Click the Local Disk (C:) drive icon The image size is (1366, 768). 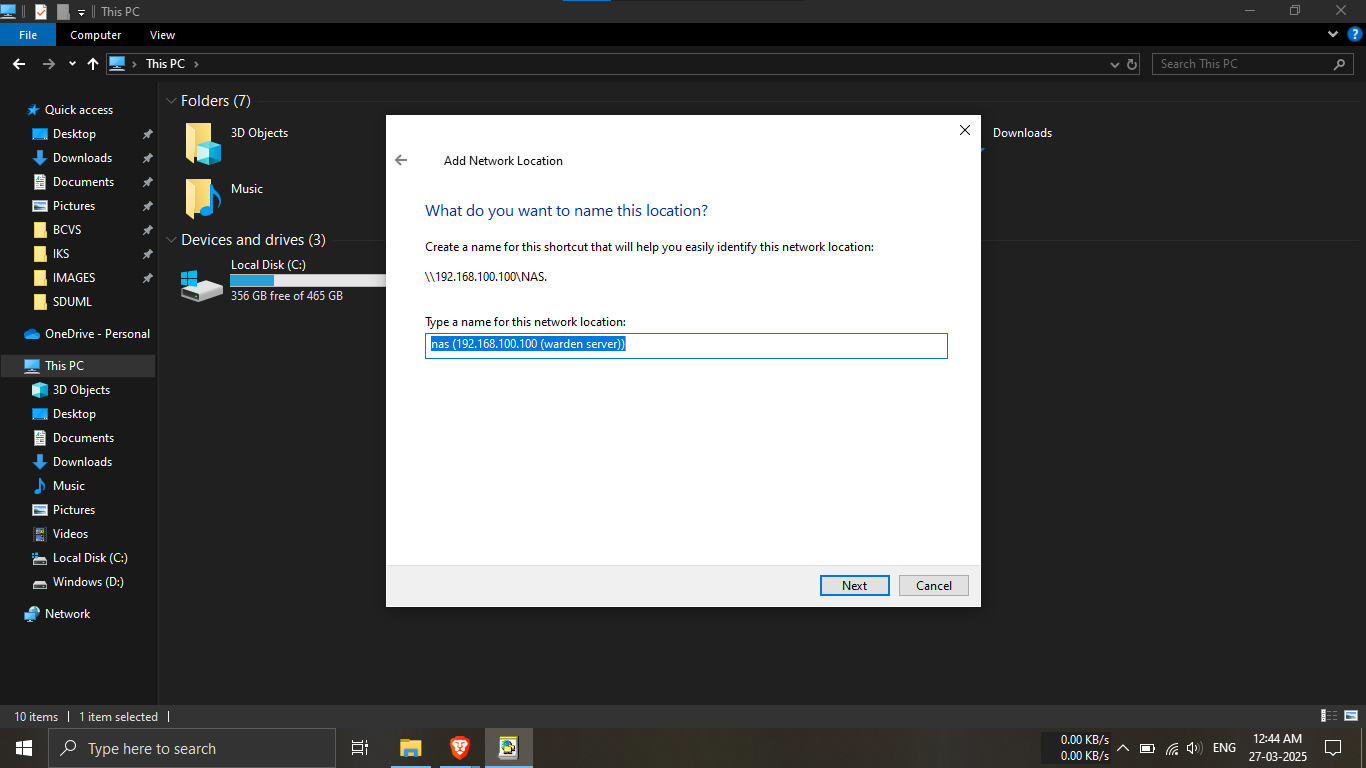pos(202,285)
